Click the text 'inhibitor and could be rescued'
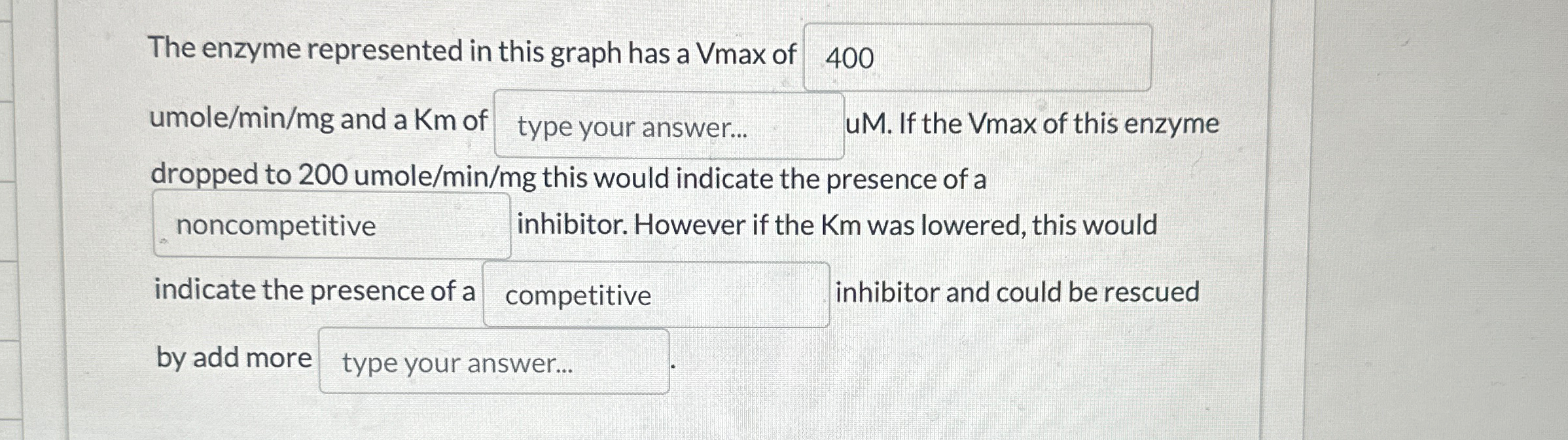1568x440 pixels. coord(1018,292)
